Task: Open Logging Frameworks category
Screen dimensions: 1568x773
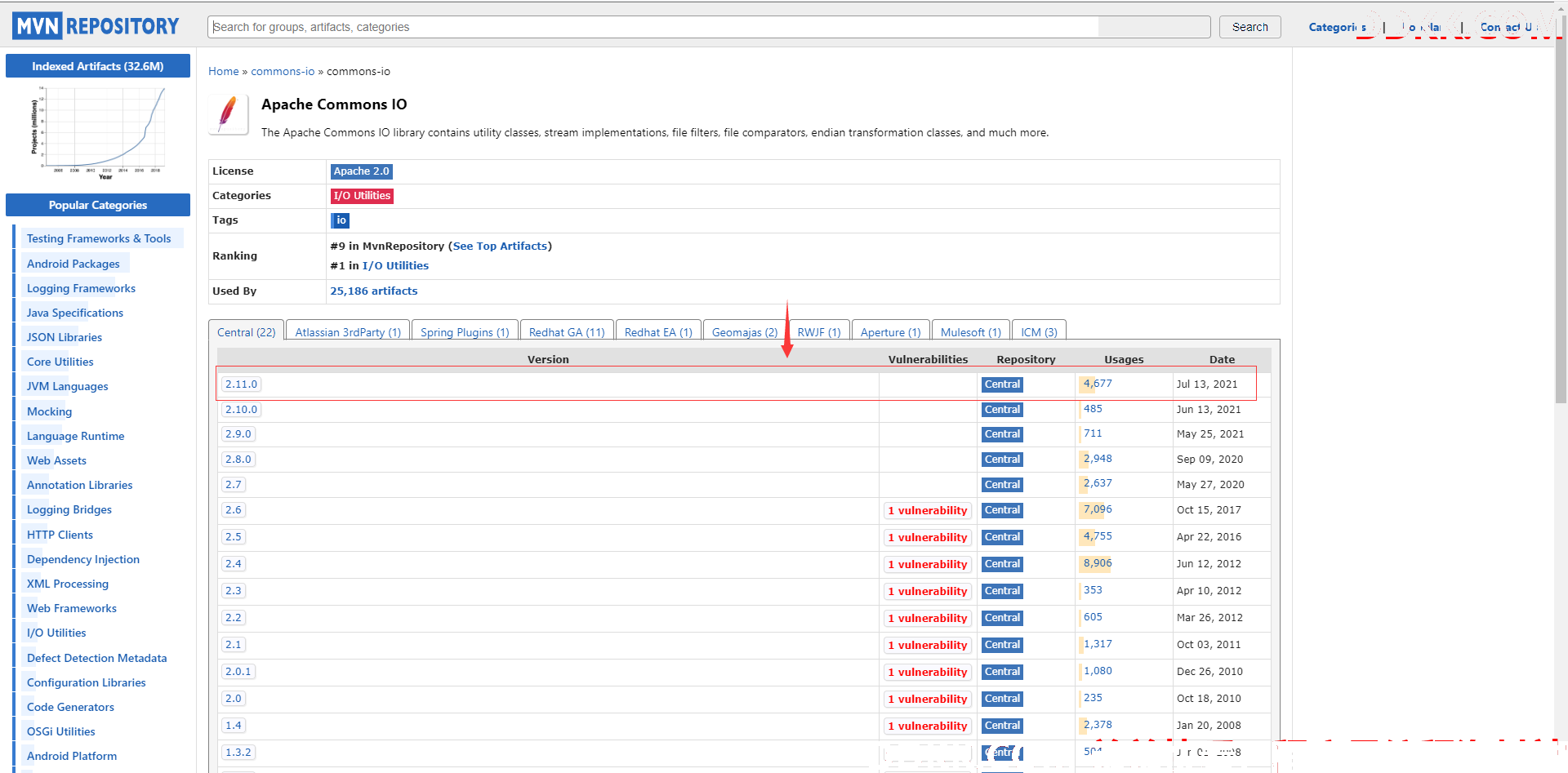Action: tap(81, 288)
